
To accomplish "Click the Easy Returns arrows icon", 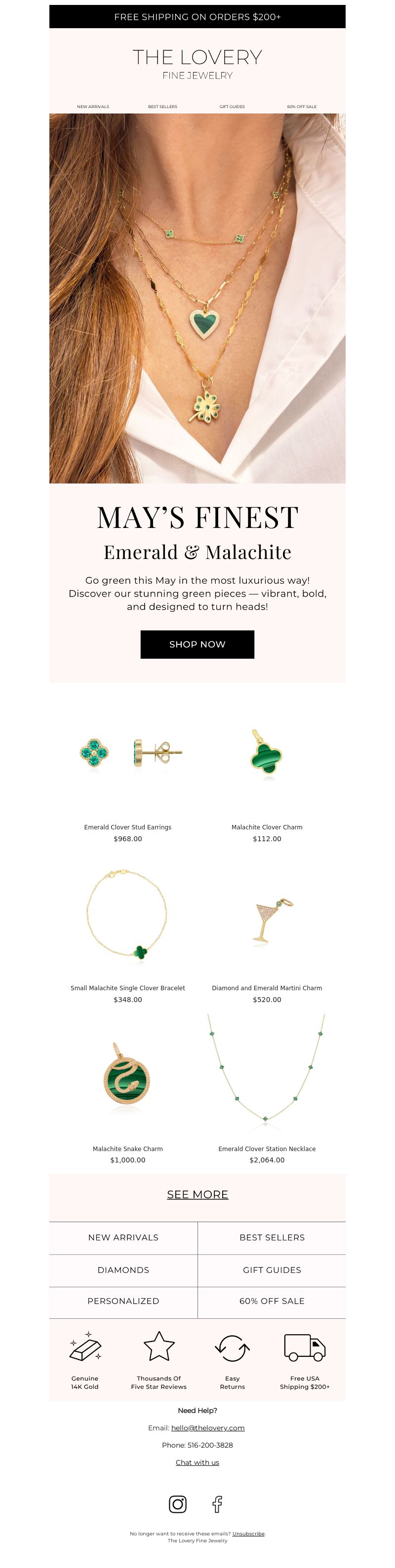I will 232,1347.
